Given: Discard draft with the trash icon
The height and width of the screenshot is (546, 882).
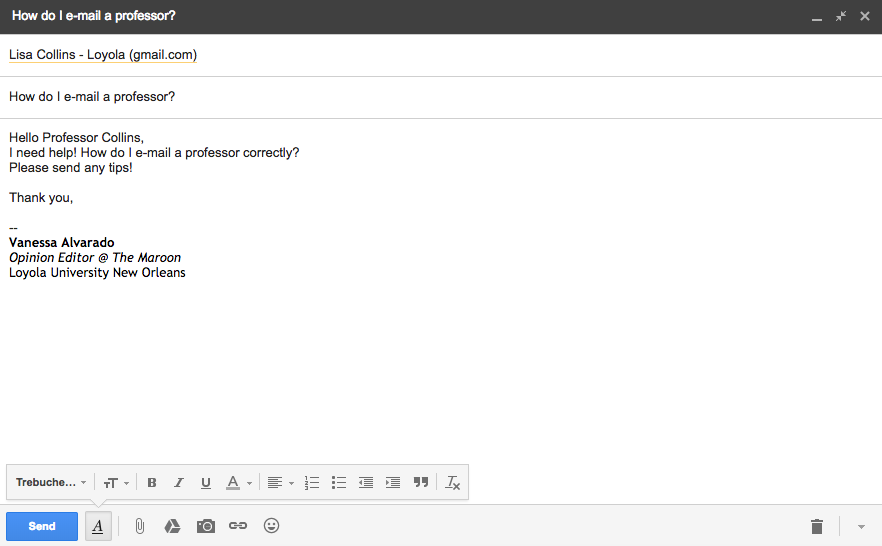Looking at the screenshot, I should click(x=817, y=526).
